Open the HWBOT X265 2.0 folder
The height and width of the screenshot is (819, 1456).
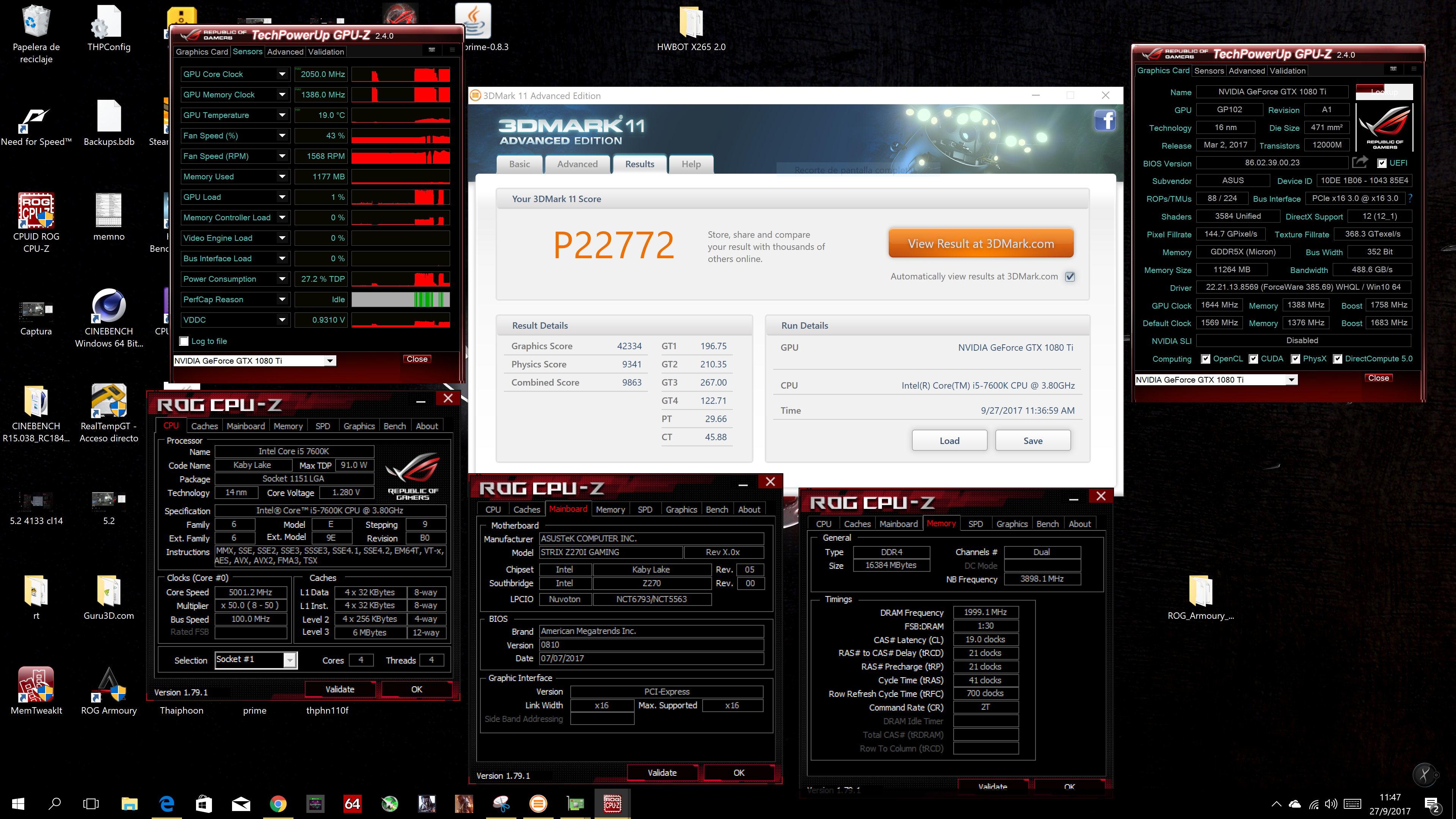coord(691,28)
